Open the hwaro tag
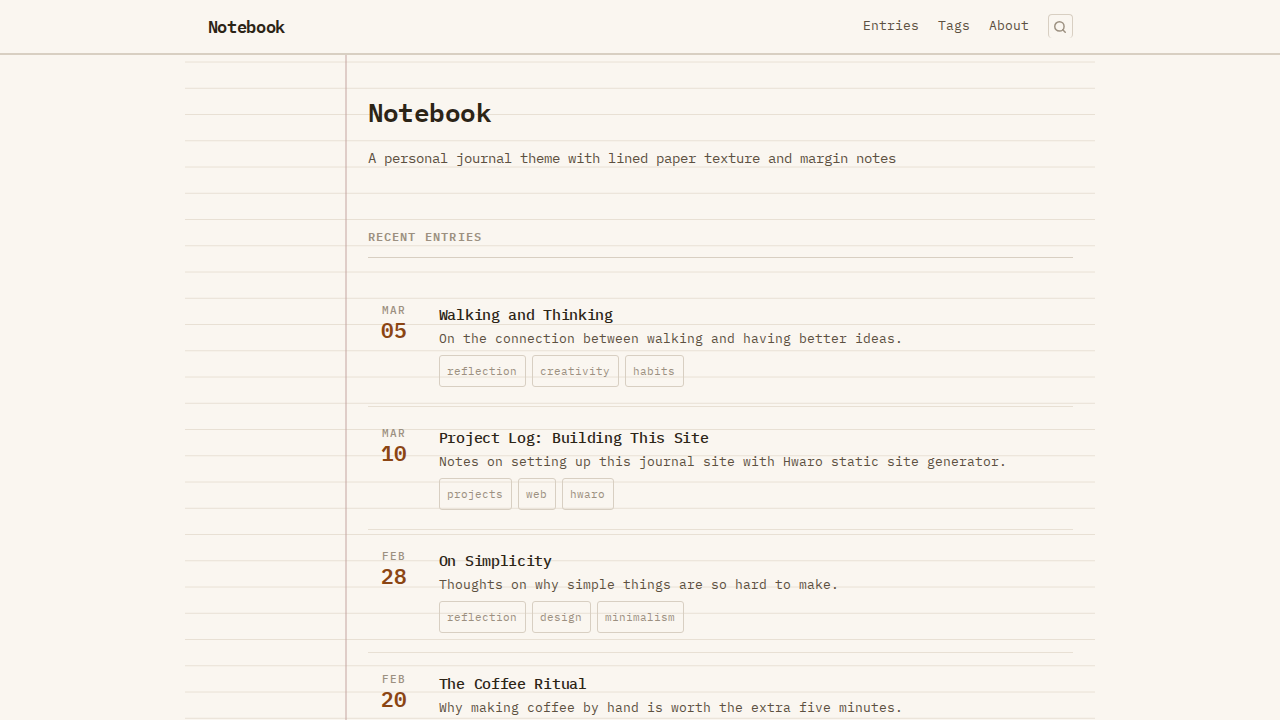Image resolution: width=1280 pixels, height=720 pixels. coord(587,494)
